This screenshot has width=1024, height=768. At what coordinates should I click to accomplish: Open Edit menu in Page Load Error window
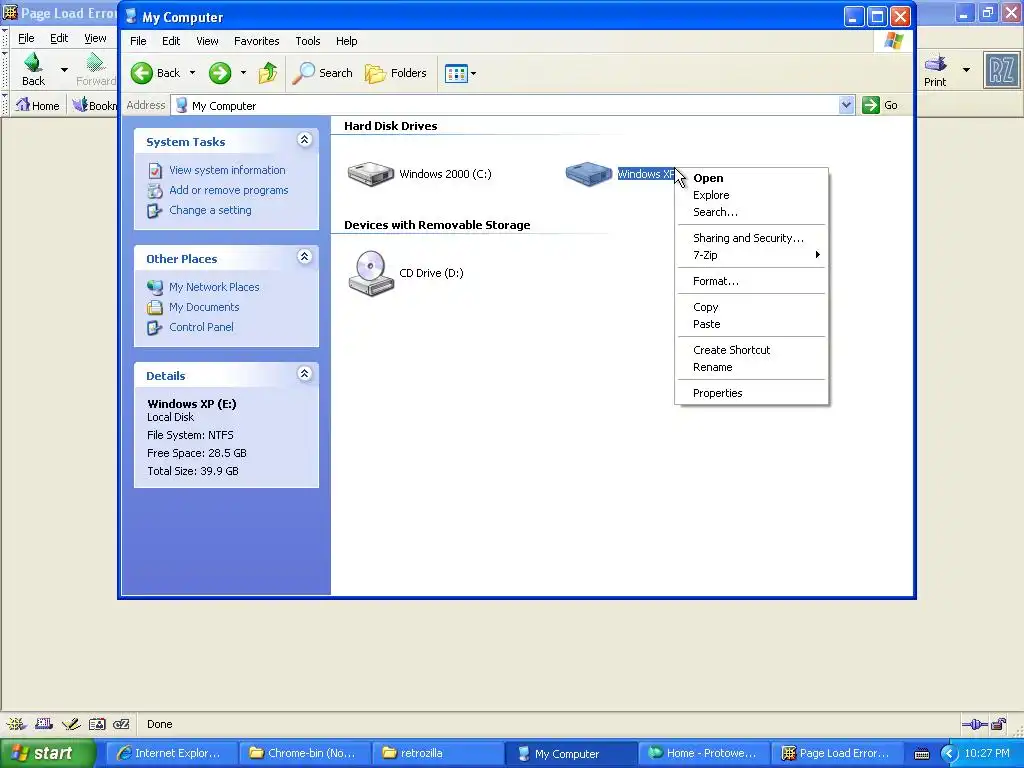(x=59, y=39)
